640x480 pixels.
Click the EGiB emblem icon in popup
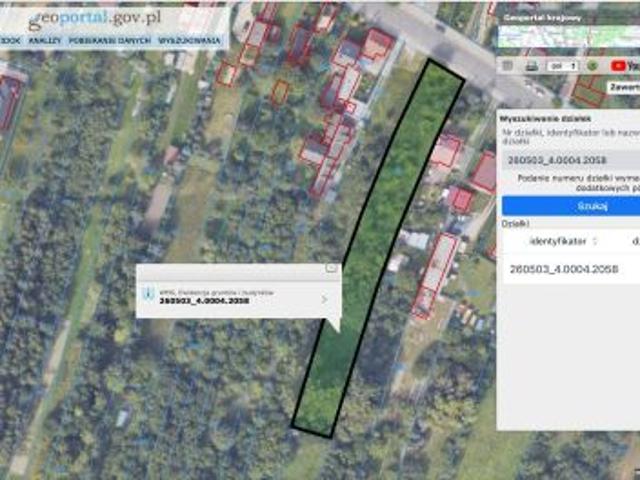pos(147,295)
